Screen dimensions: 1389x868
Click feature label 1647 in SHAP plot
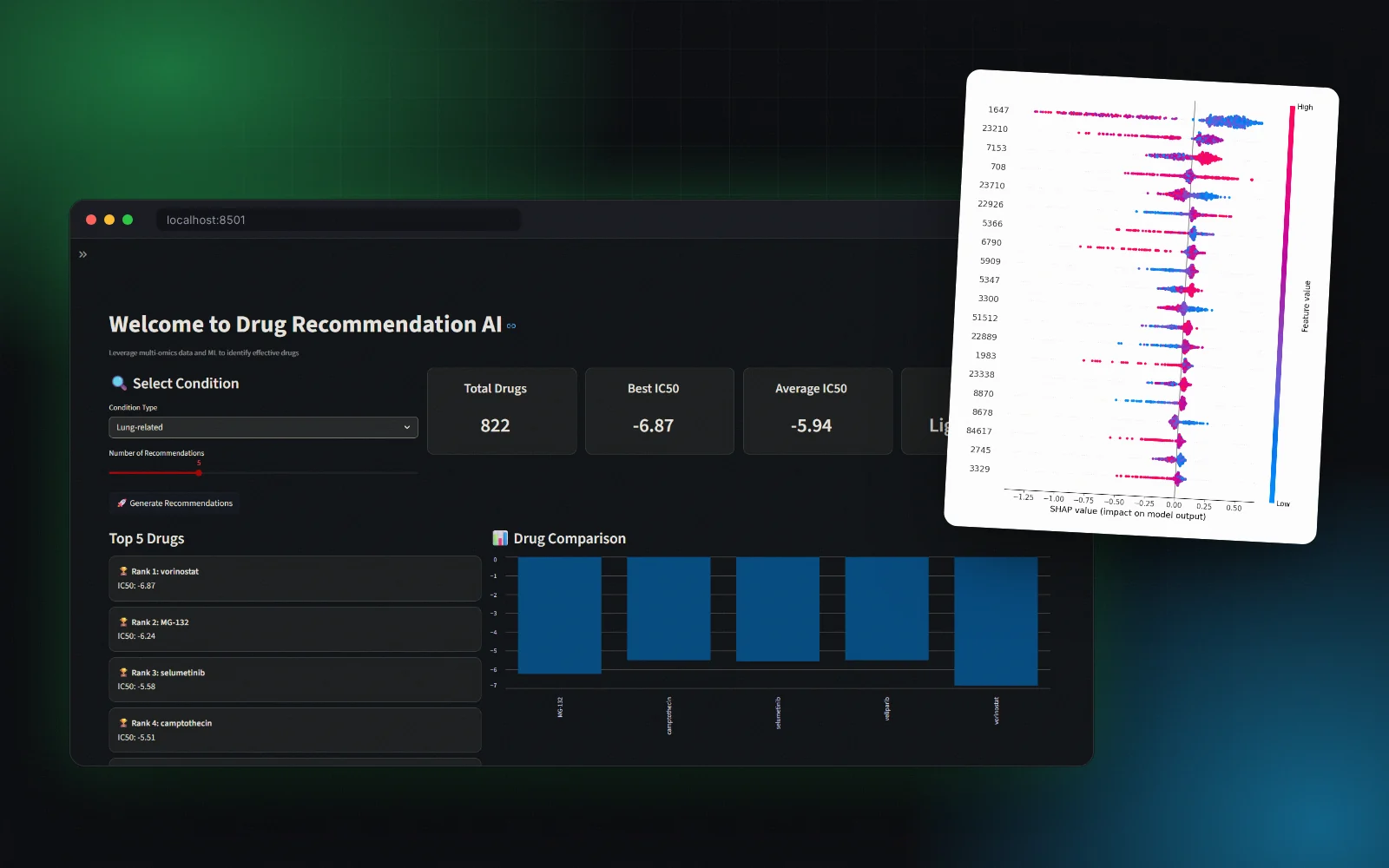click(998, 110)
